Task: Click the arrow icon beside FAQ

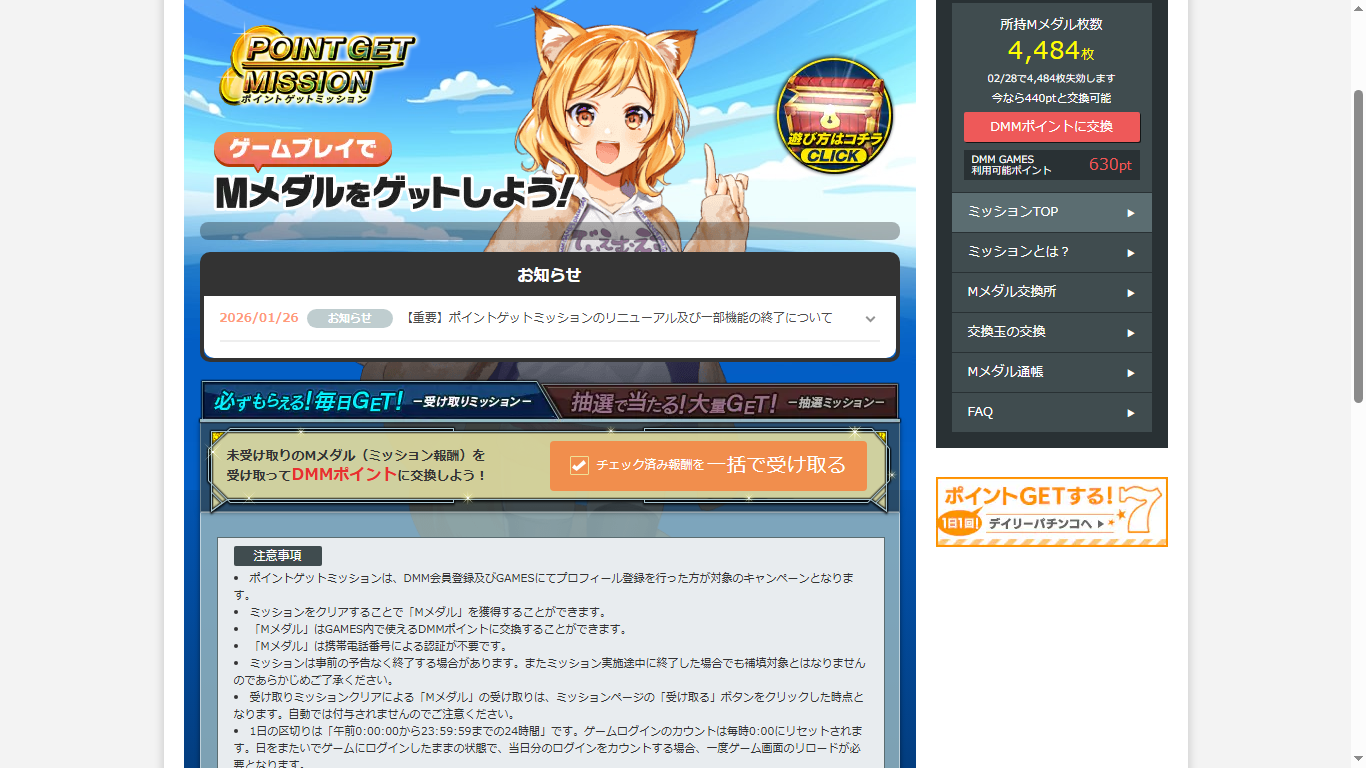Action: (1131, 413)
